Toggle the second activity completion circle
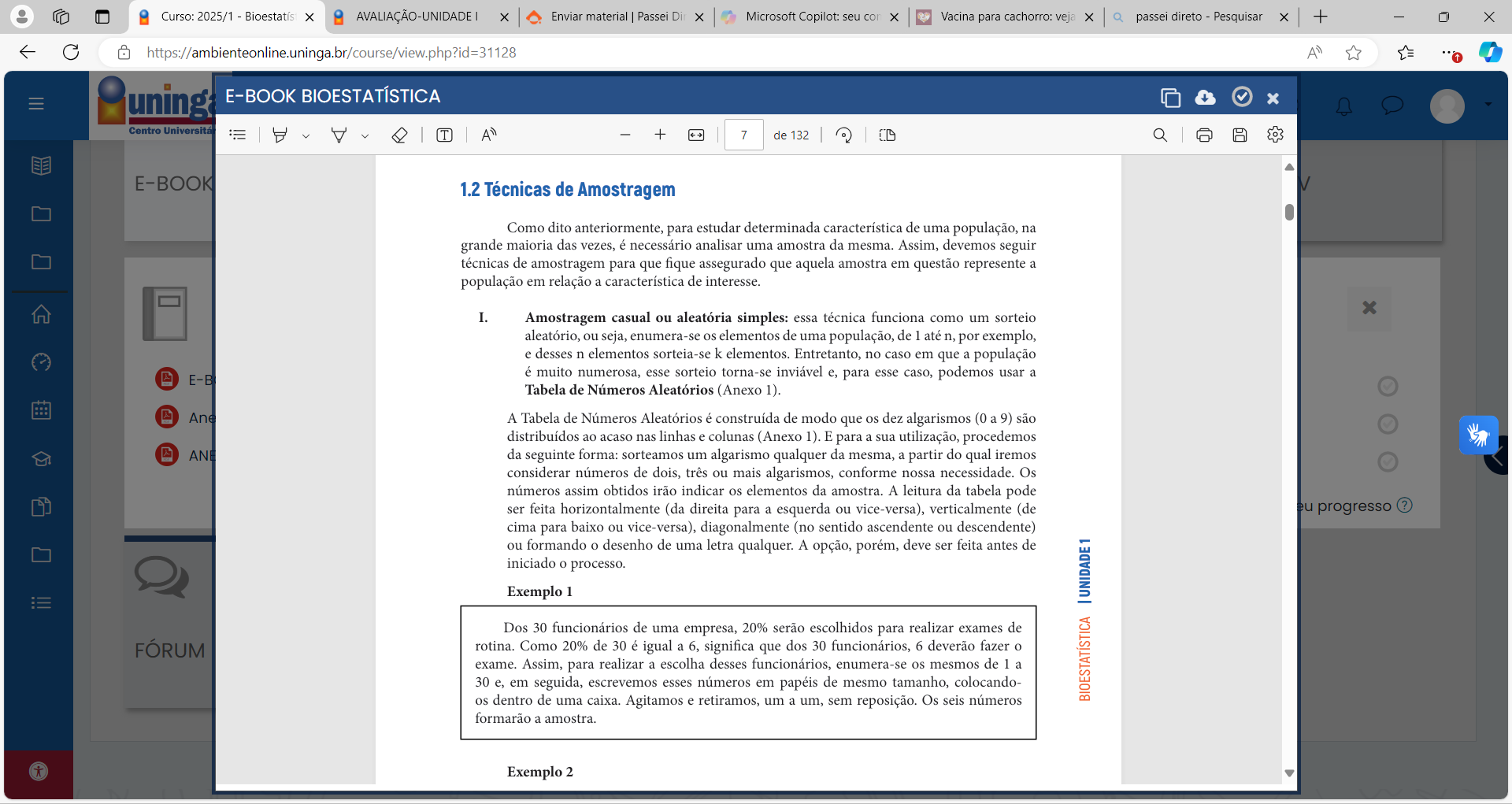Image resolution: width=1512 pixels, height=804 pixels. pyautogui.click(x=1388, y=424)
